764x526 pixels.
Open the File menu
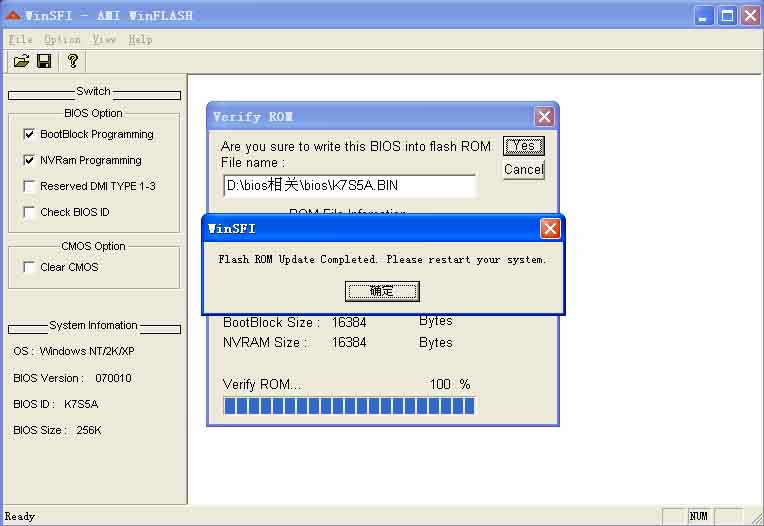[x=20, y=39]
